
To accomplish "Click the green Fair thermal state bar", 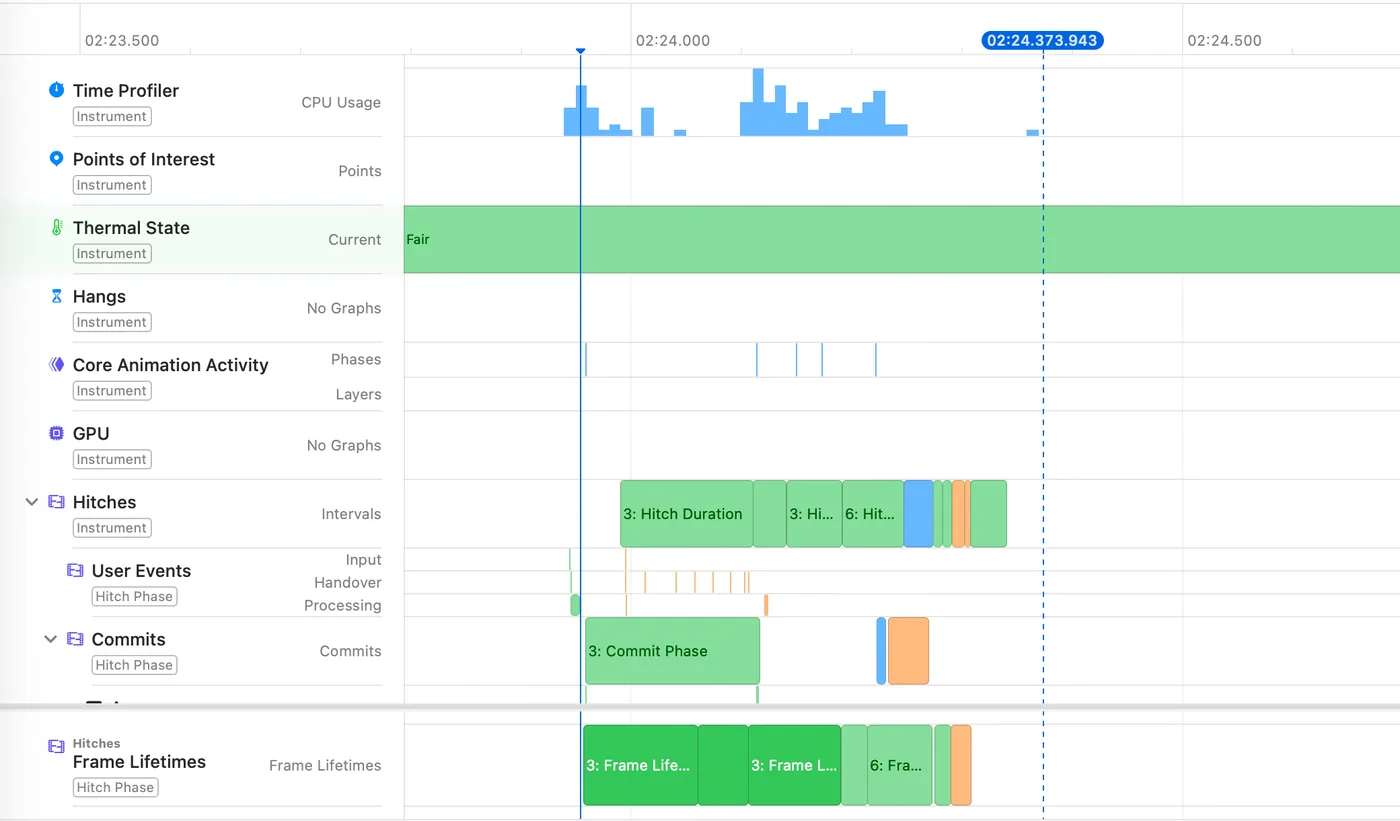I will [902, 239].
